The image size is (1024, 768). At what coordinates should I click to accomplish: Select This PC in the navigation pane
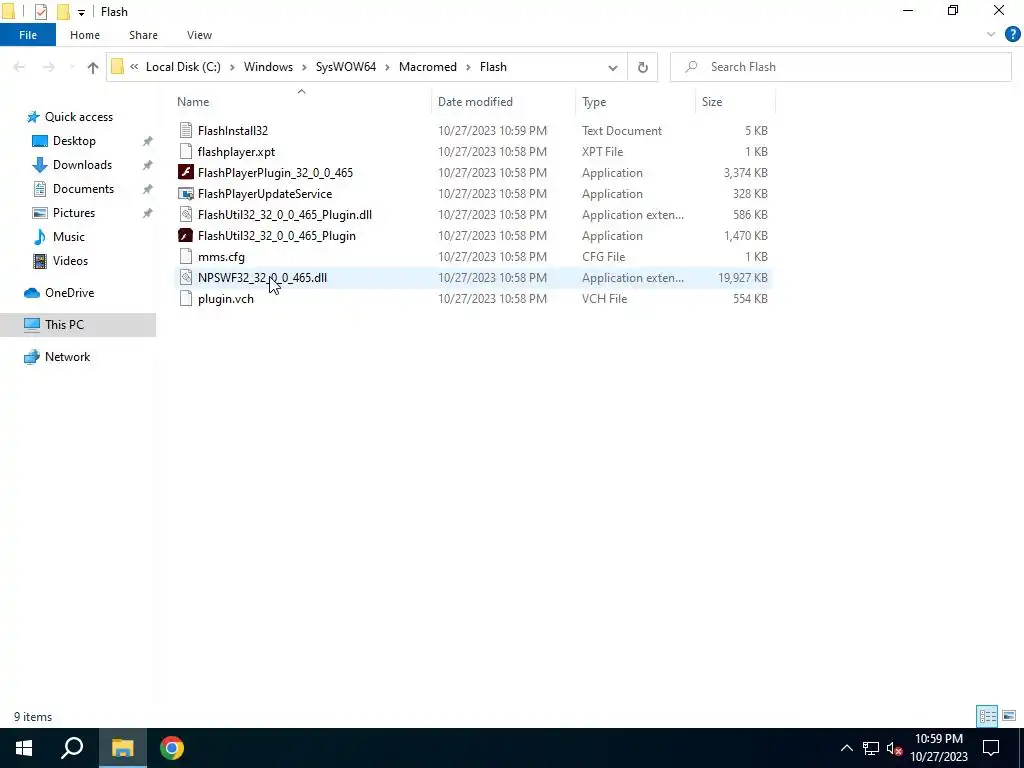(x=64, y=325)
